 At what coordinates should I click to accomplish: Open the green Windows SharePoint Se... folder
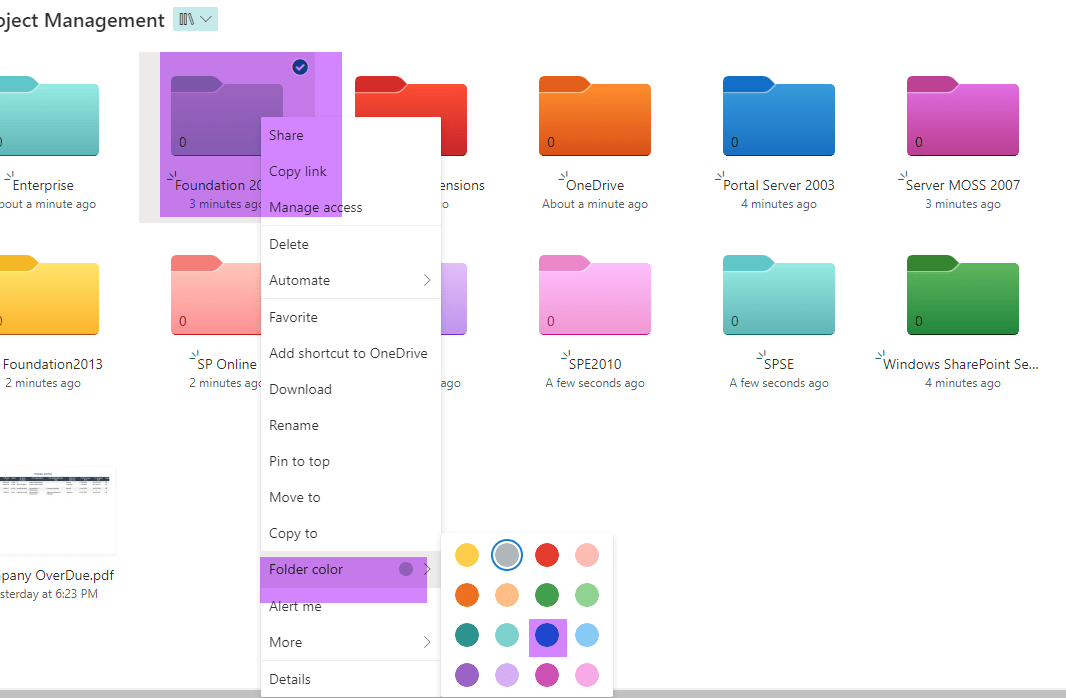pos(963,295)
